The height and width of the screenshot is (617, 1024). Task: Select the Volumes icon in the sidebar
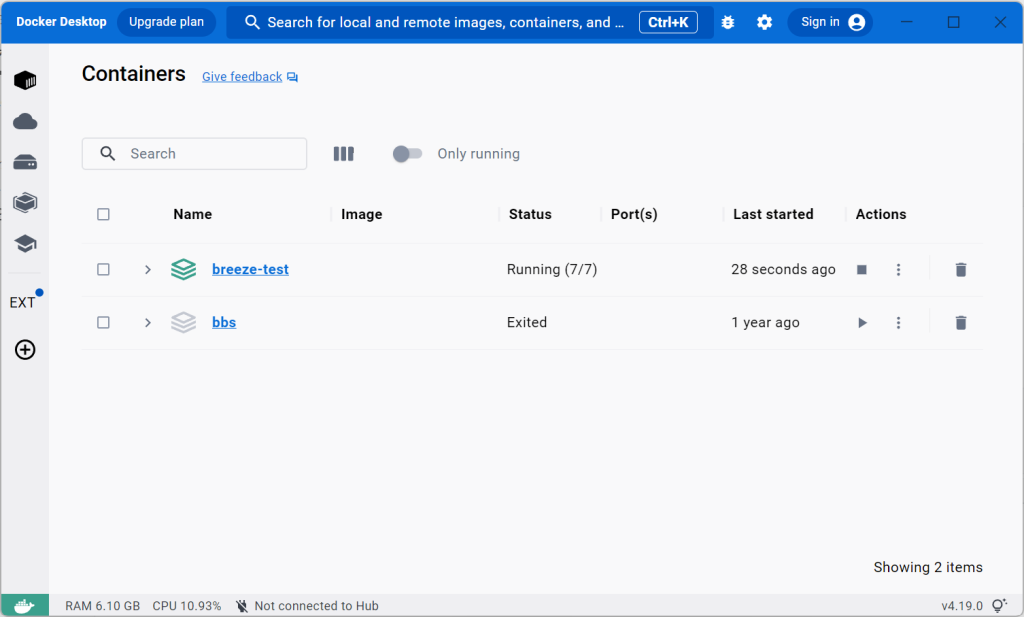pyautogui.click(x=24, y=161)
